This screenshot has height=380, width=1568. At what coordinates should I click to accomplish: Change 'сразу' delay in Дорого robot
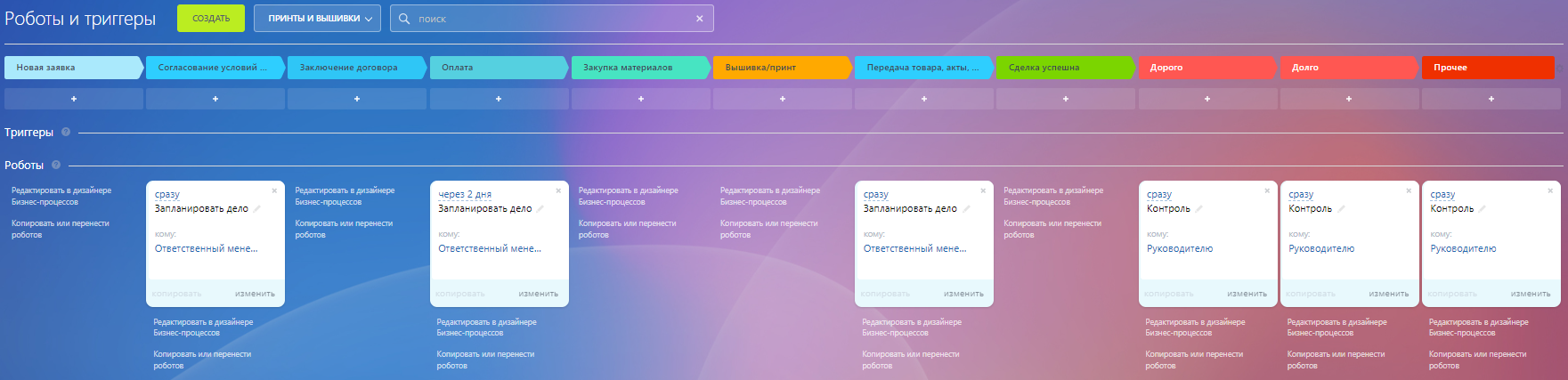1159,194
